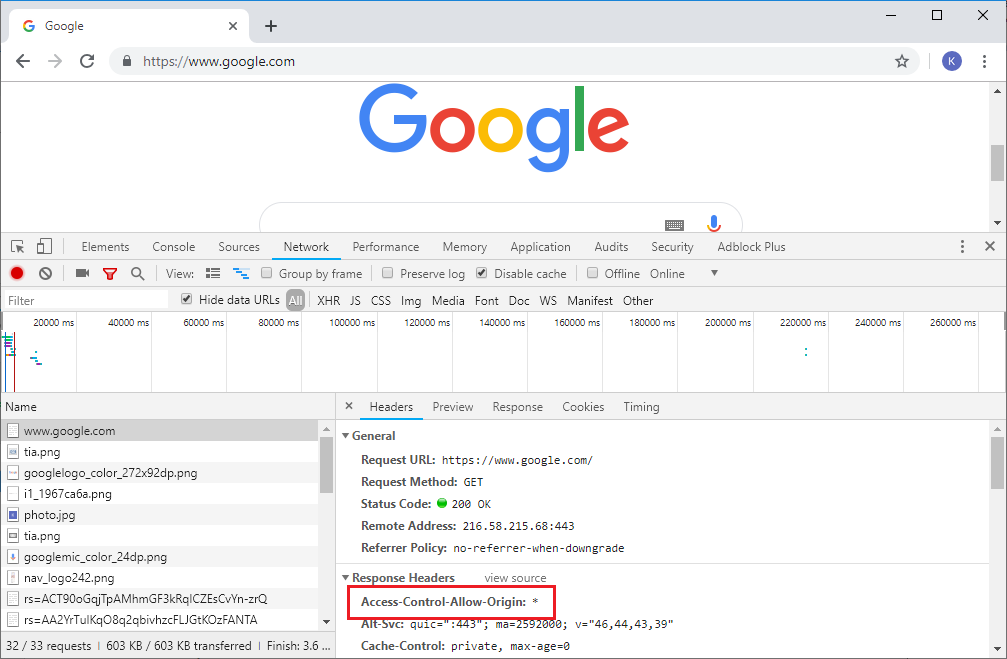Open the Sources tab
The height and width of the screenshot is (659, 1007).
tap(239, 247)
